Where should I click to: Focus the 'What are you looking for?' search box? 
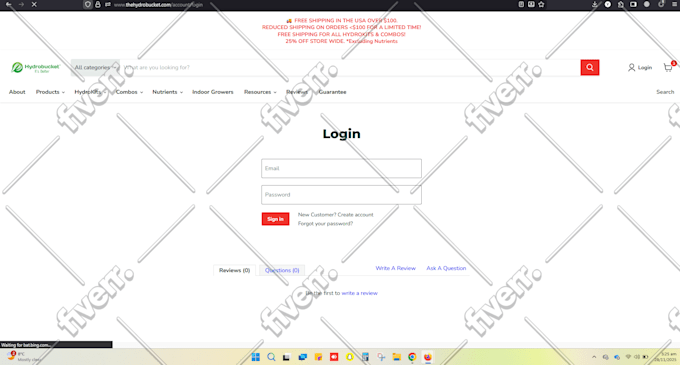coord(350,68)
